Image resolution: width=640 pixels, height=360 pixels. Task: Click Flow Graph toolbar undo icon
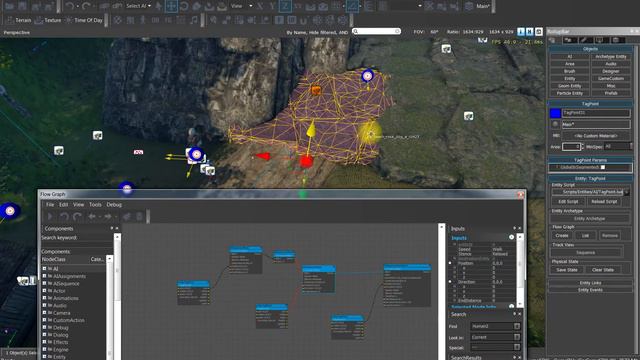(64, 216)
